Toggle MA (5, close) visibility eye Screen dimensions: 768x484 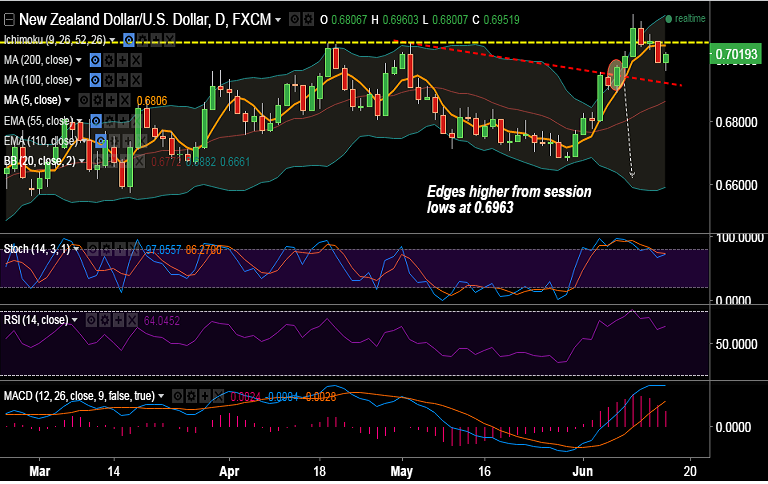click(84, 100)
